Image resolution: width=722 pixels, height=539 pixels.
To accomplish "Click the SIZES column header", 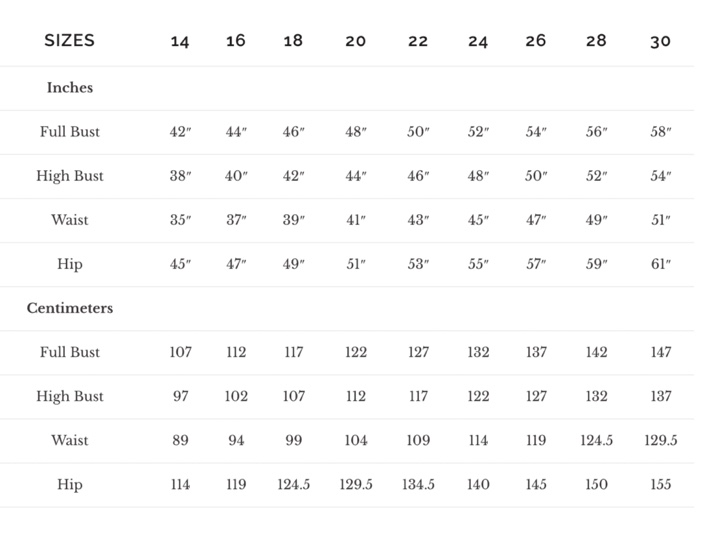I will (x=69, y=41).
